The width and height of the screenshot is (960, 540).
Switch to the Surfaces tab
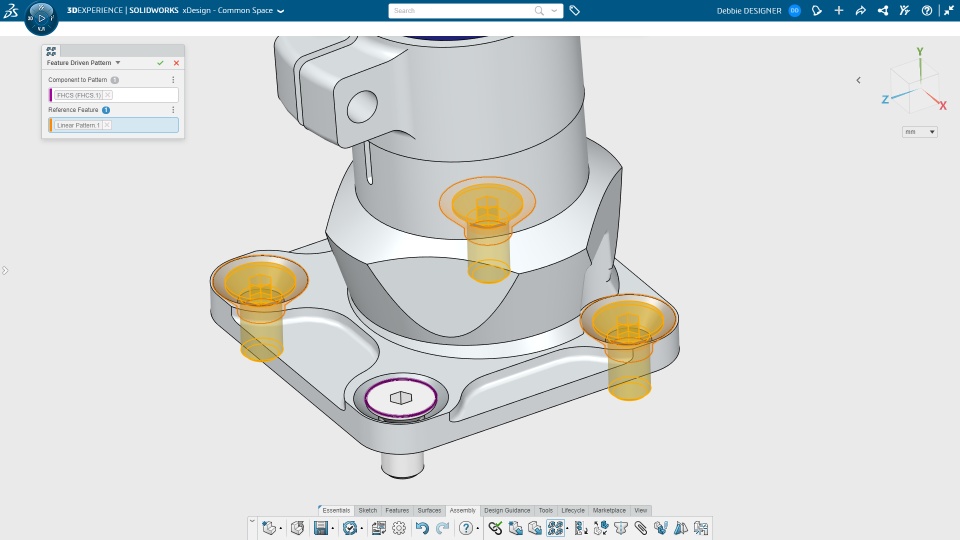click(429, 510)
